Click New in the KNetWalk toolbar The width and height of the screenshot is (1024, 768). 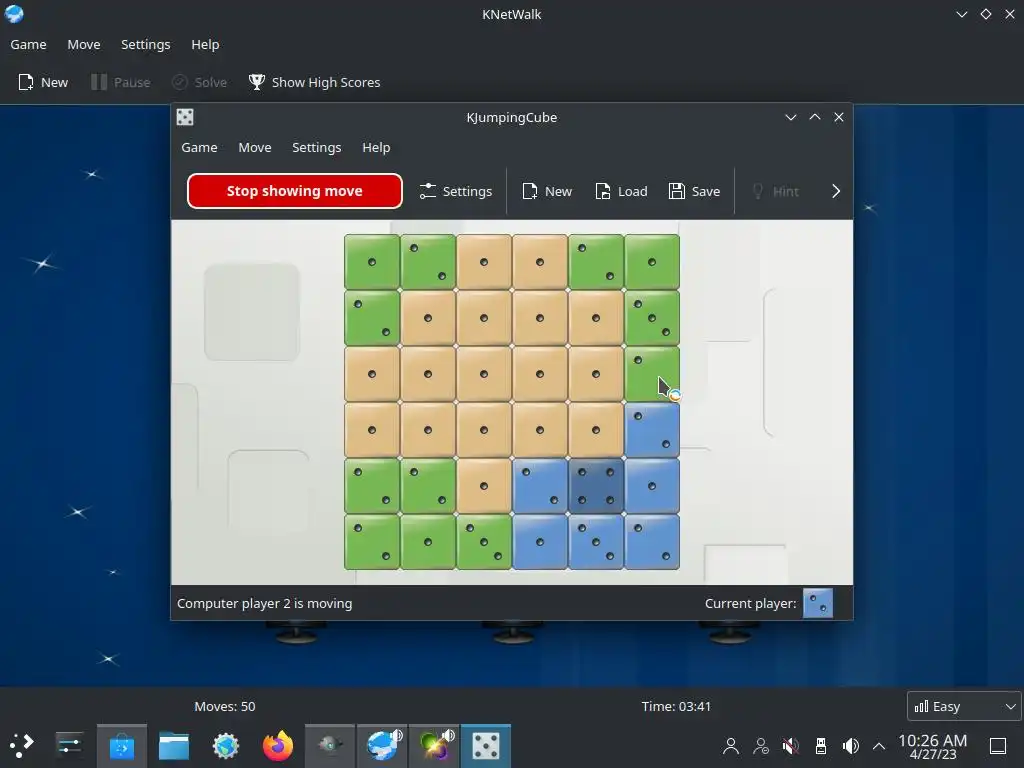tap(43, 82)
